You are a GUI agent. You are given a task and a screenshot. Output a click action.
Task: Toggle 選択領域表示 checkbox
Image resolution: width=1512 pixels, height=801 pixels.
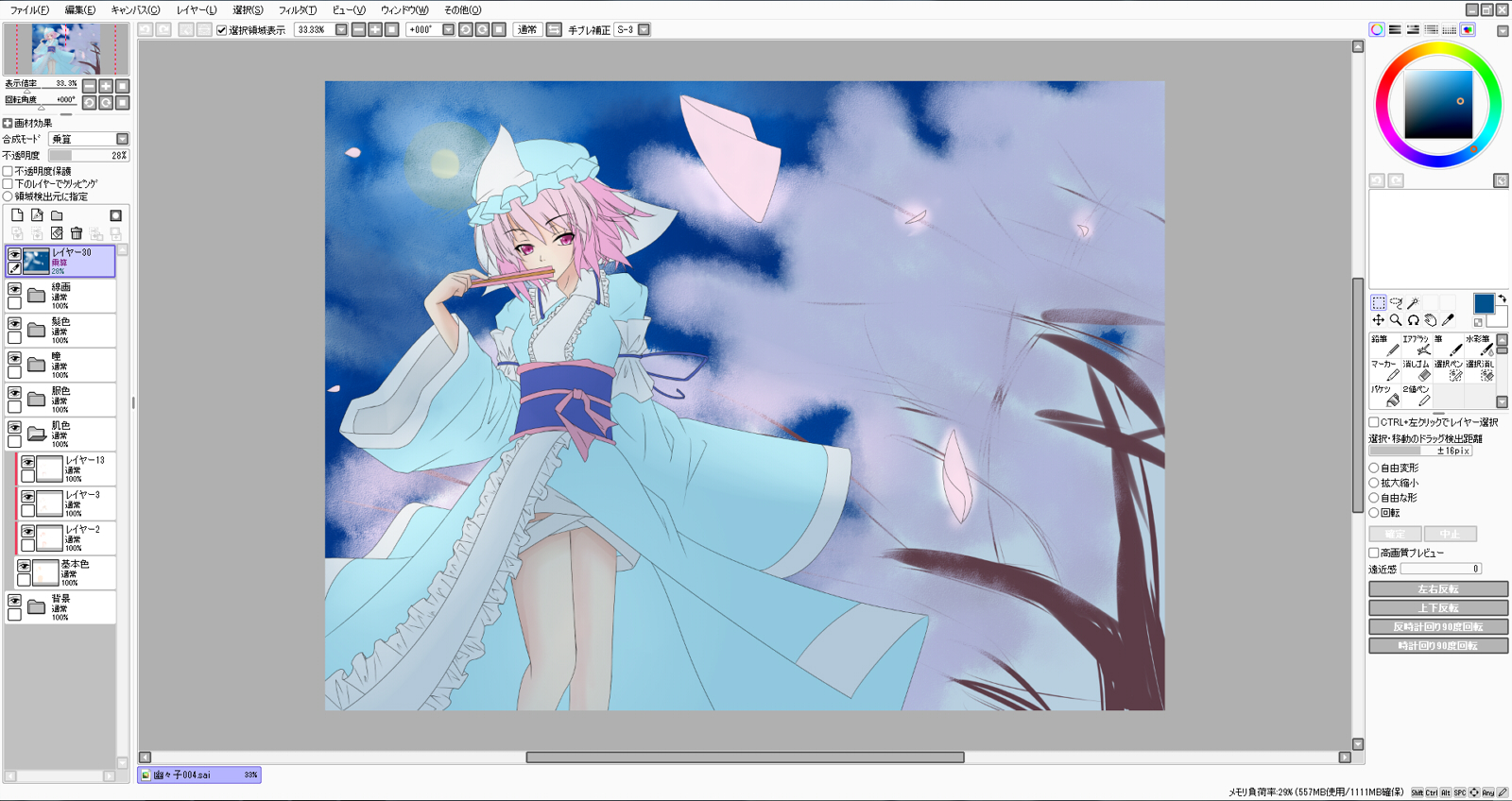[222, 30]
